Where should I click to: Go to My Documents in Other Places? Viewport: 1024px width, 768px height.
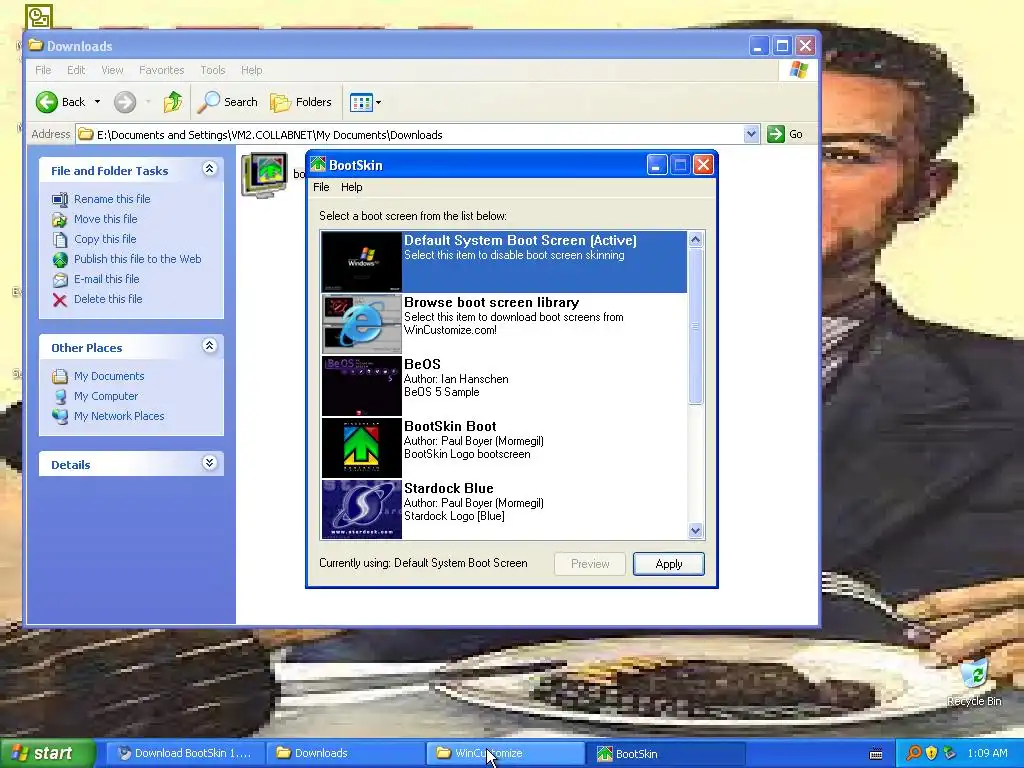coord(108,376)
